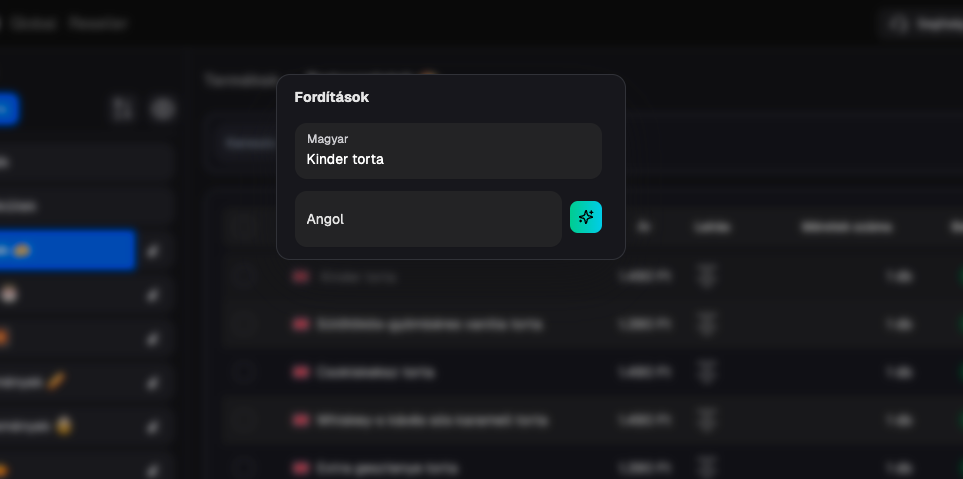
Task: Click the red flag icon beside Csokoládés torta
Action: coord(300,372)
